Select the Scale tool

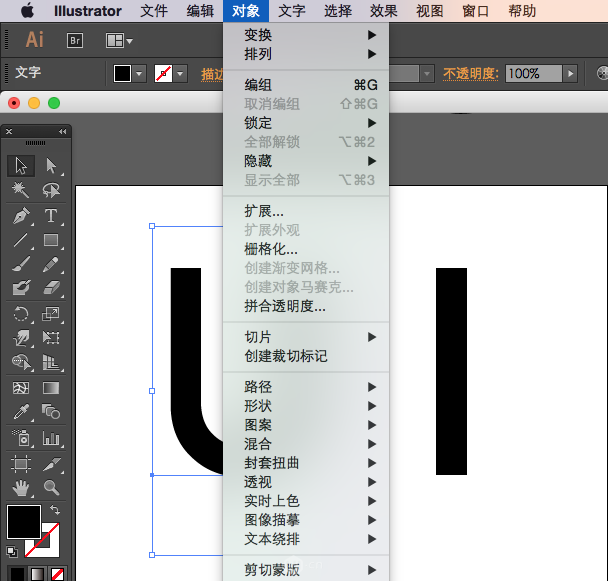[51, 314]
